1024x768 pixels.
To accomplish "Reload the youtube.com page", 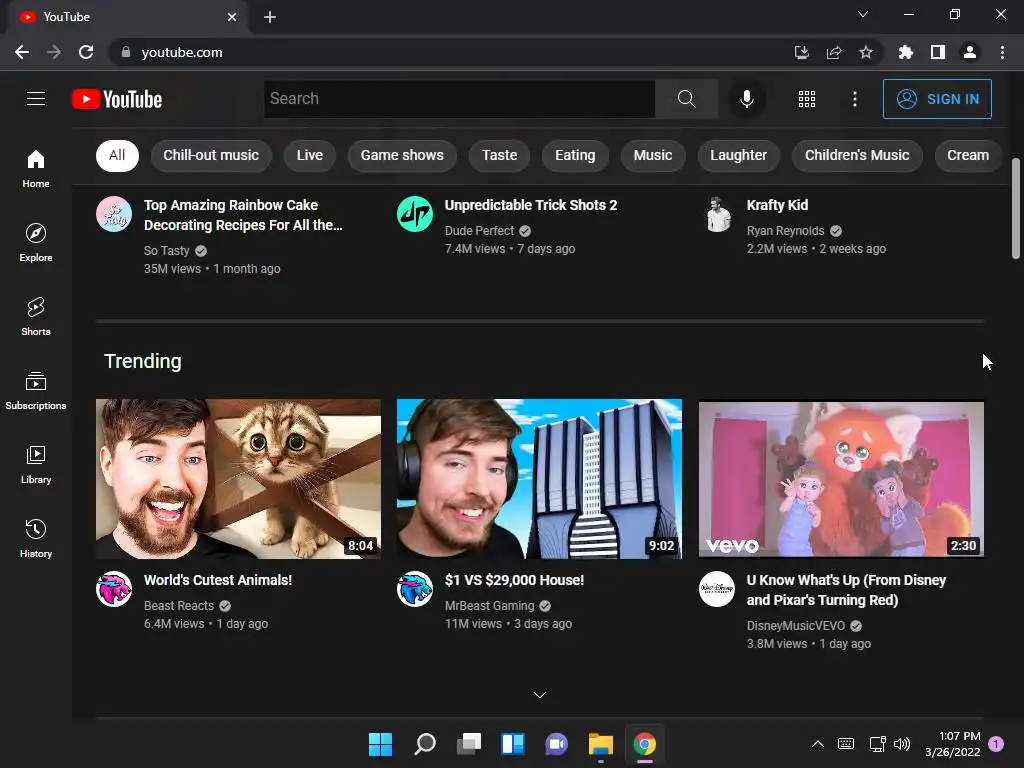I will click(x=86, y=52).
